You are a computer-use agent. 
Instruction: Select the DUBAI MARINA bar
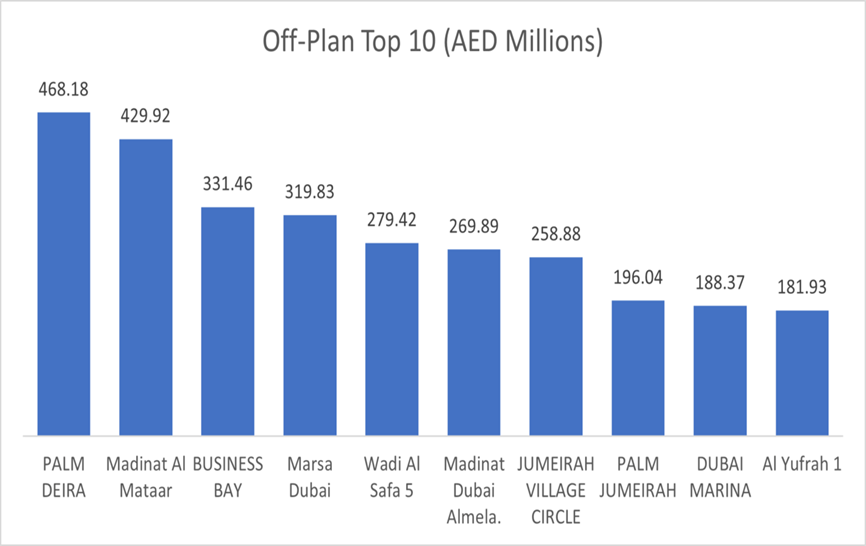coord(720,370)
